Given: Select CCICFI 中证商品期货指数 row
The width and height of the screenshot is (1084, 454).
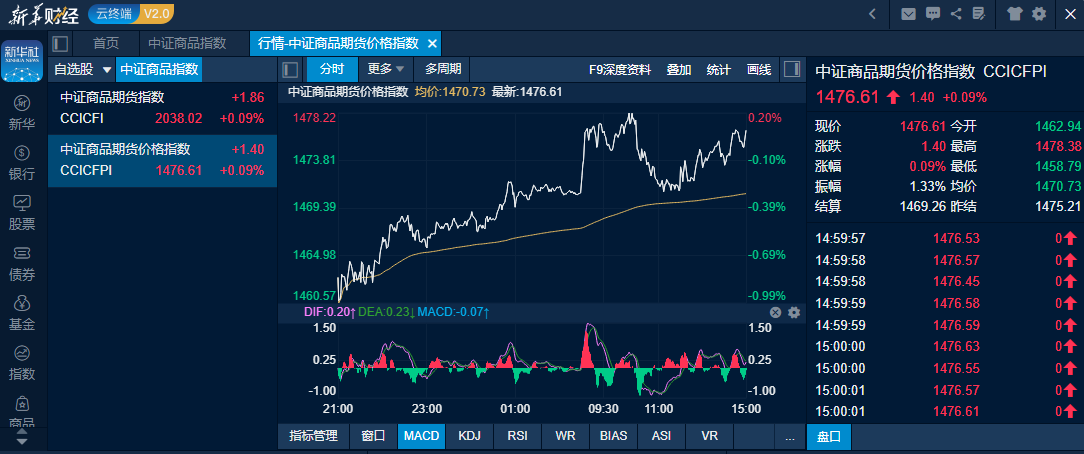Looking at the screenshot, I should pos(162,108).
